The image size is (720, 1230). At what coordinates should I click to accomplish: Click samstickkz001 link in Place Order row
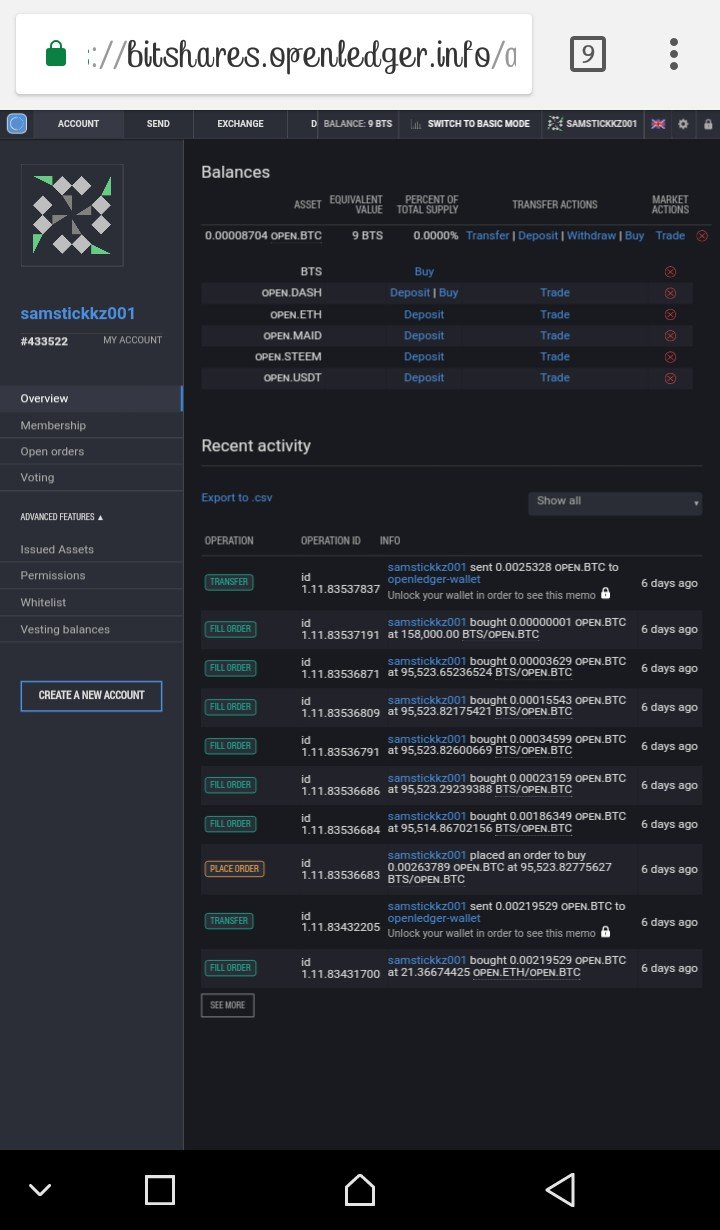pyautogui.click(x=427, y=855)
